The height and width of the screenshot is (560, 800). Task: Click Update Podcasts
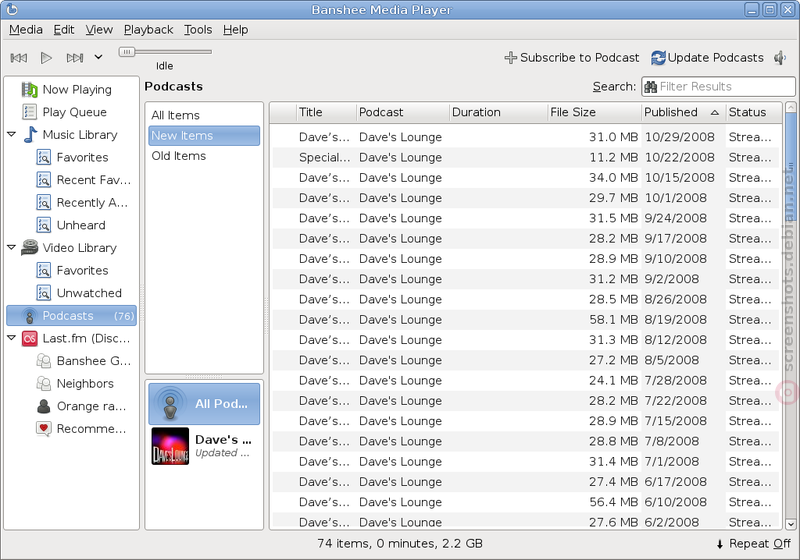coord(707,58)
